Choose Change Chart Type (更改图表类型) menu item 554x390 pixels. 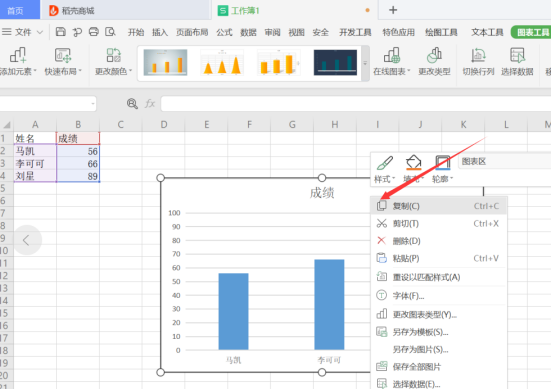[439, 314]
